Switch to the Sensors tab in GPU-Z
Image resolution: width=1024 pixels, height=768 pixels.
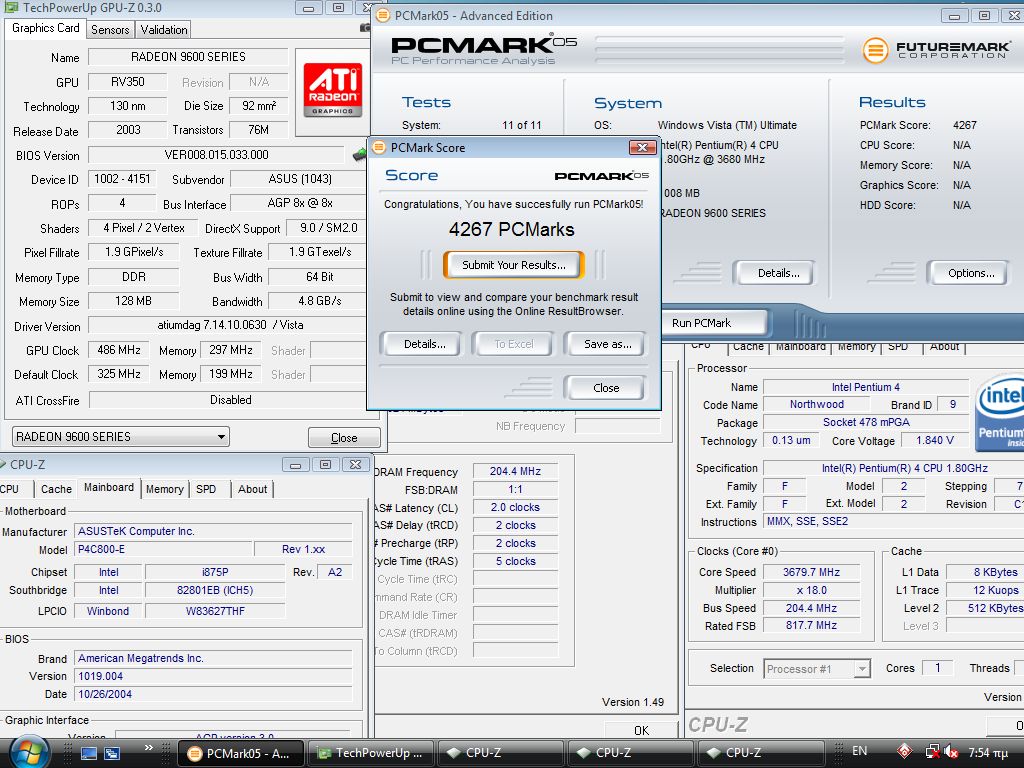click(110, 29)
